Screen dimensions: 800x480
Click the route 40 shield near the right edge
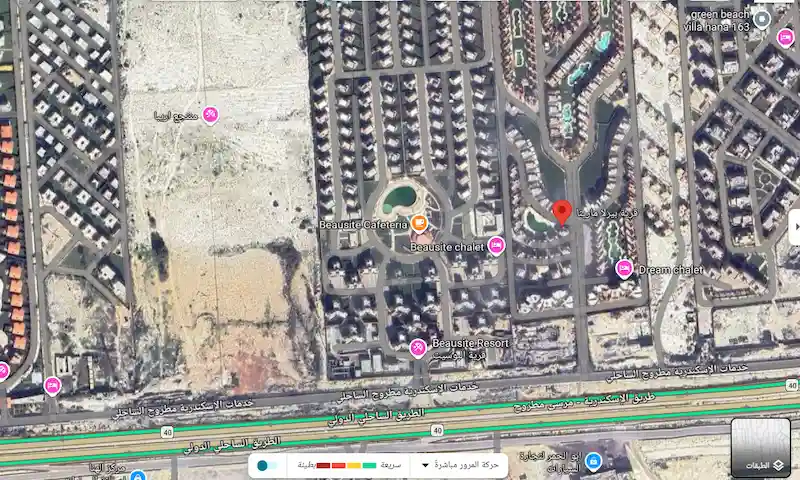point(792,385)
